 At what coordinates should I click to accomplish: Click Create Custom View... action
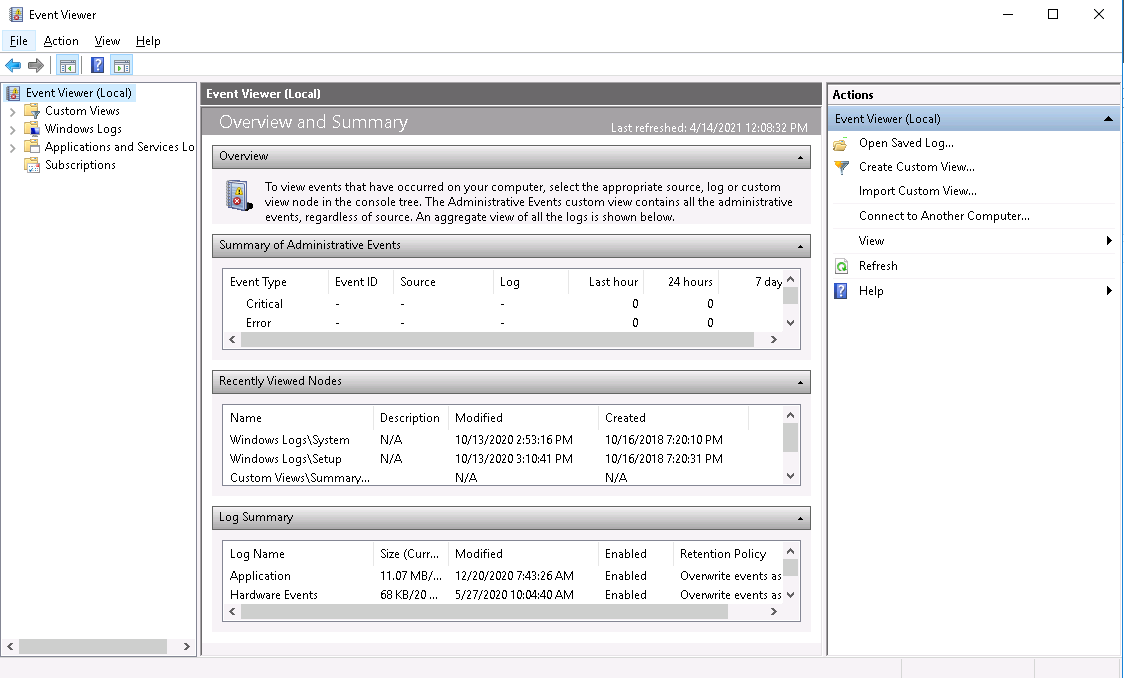click(x=917, y=167)
